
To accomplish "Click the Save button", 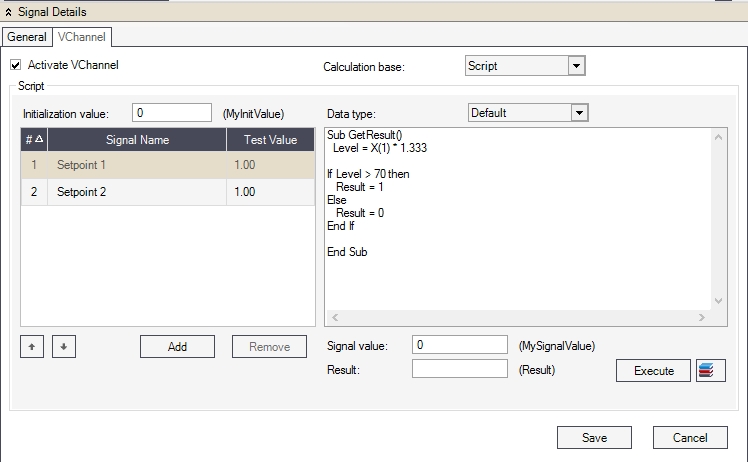I will [x=594, y=438].
